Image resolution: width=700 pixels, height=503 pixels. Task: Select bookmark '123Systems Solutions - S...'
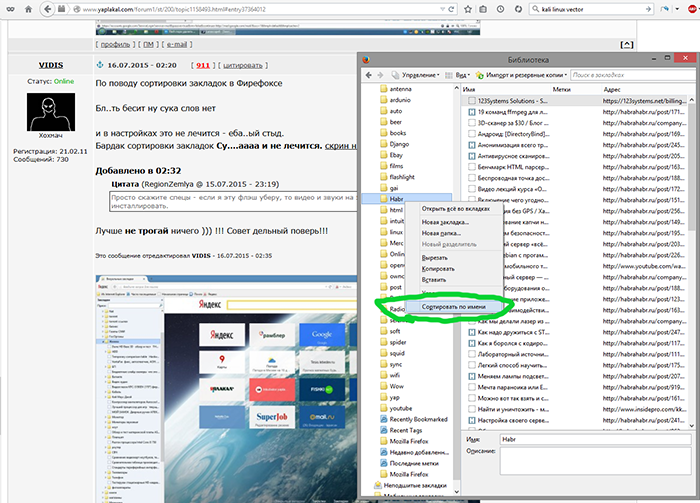pos(575,101)
